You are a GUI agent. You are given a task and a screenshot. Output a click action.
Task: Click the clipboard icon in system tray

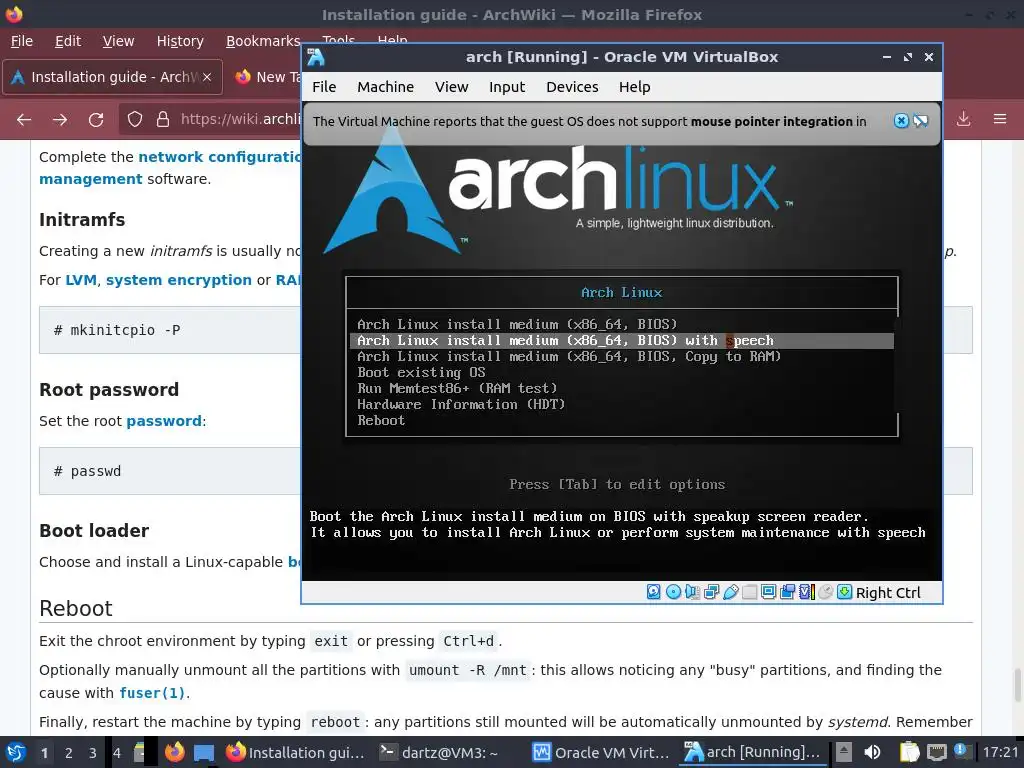[x=909, y=752]
